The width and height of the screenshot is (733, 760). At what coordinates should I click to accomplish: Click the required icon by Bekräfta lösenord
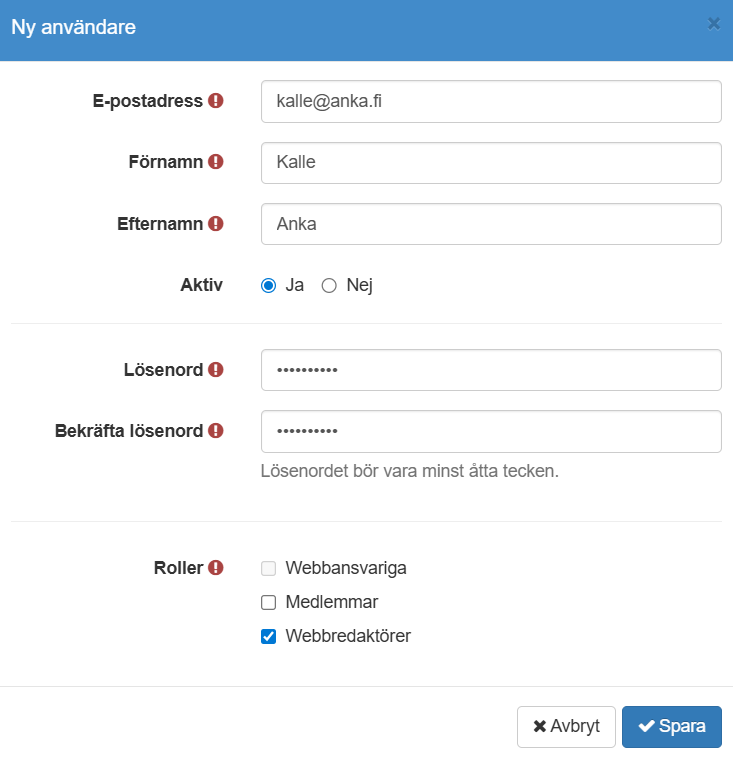216,431
